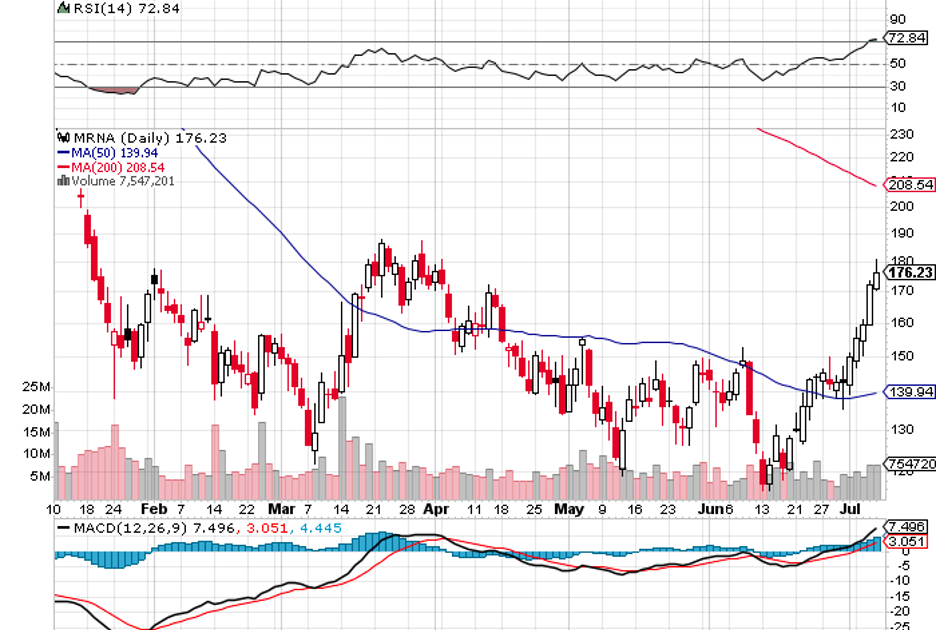Click the Jun marker on the date axis
Viewport: 936px width, 630px height.
pyautogui.click(x=707, y=508)
